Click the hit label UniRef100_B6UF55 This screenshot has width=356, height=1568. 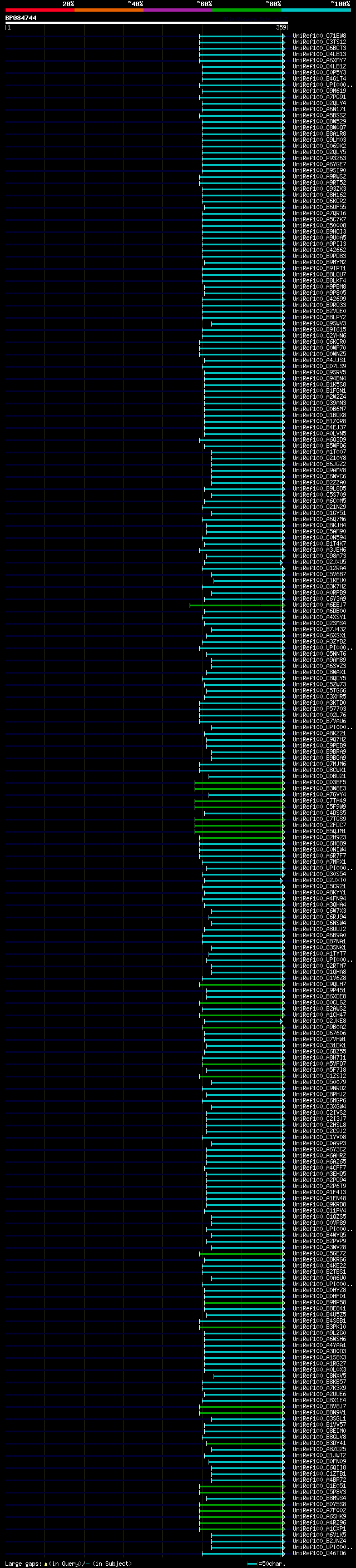[x=319, y=207]
